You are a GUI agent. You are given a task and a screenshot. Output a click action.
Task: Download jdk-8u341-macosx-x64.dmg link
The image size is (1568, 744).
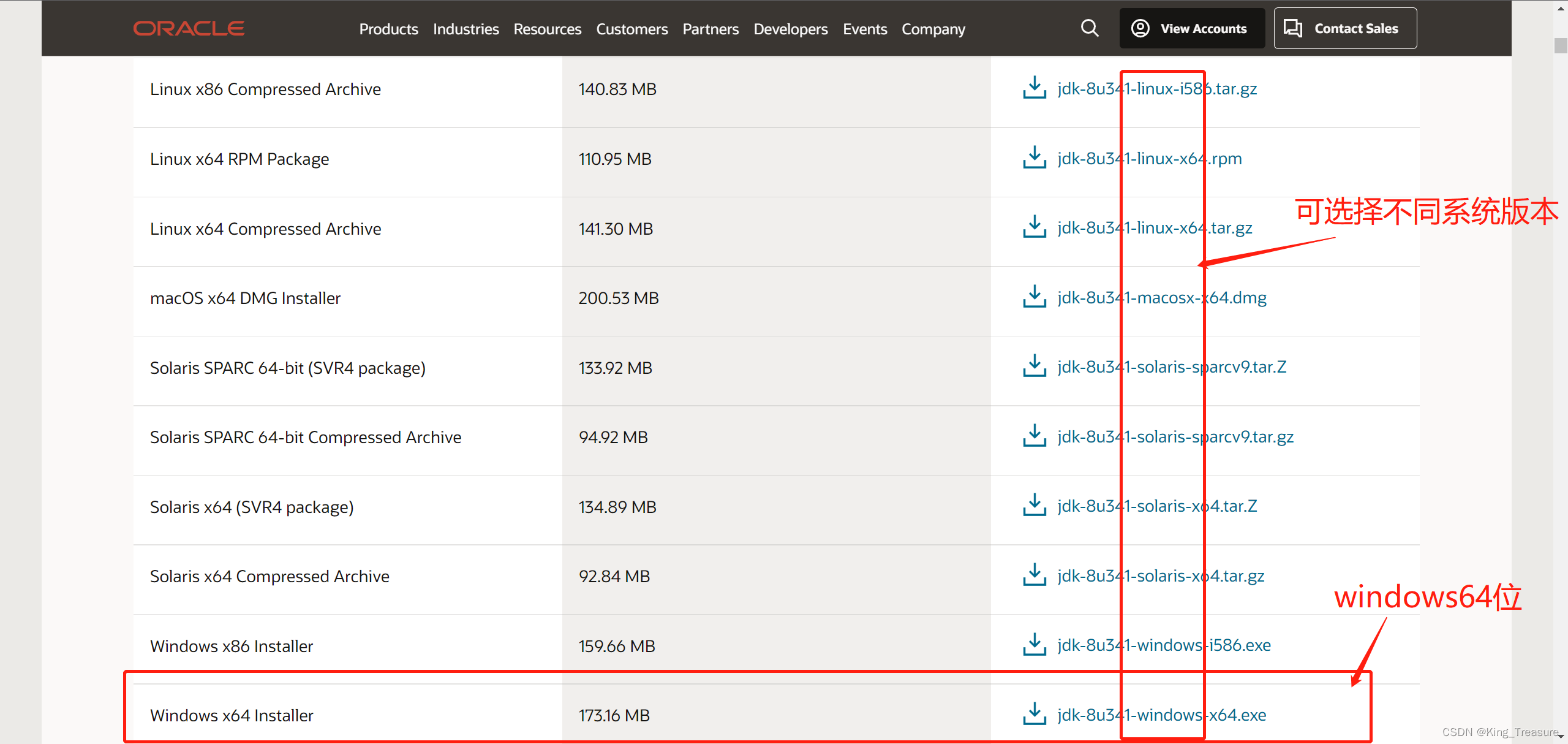[x=1162, y=298]
